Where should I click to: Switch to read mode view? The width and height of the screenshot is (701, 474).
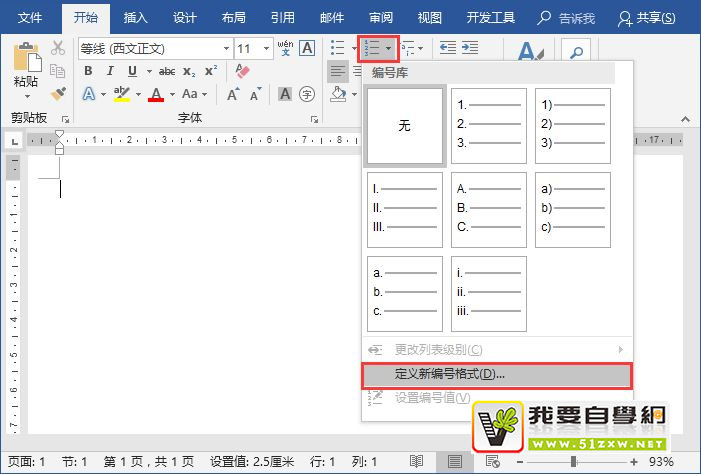pyautogui.click(x=416, y=461)
